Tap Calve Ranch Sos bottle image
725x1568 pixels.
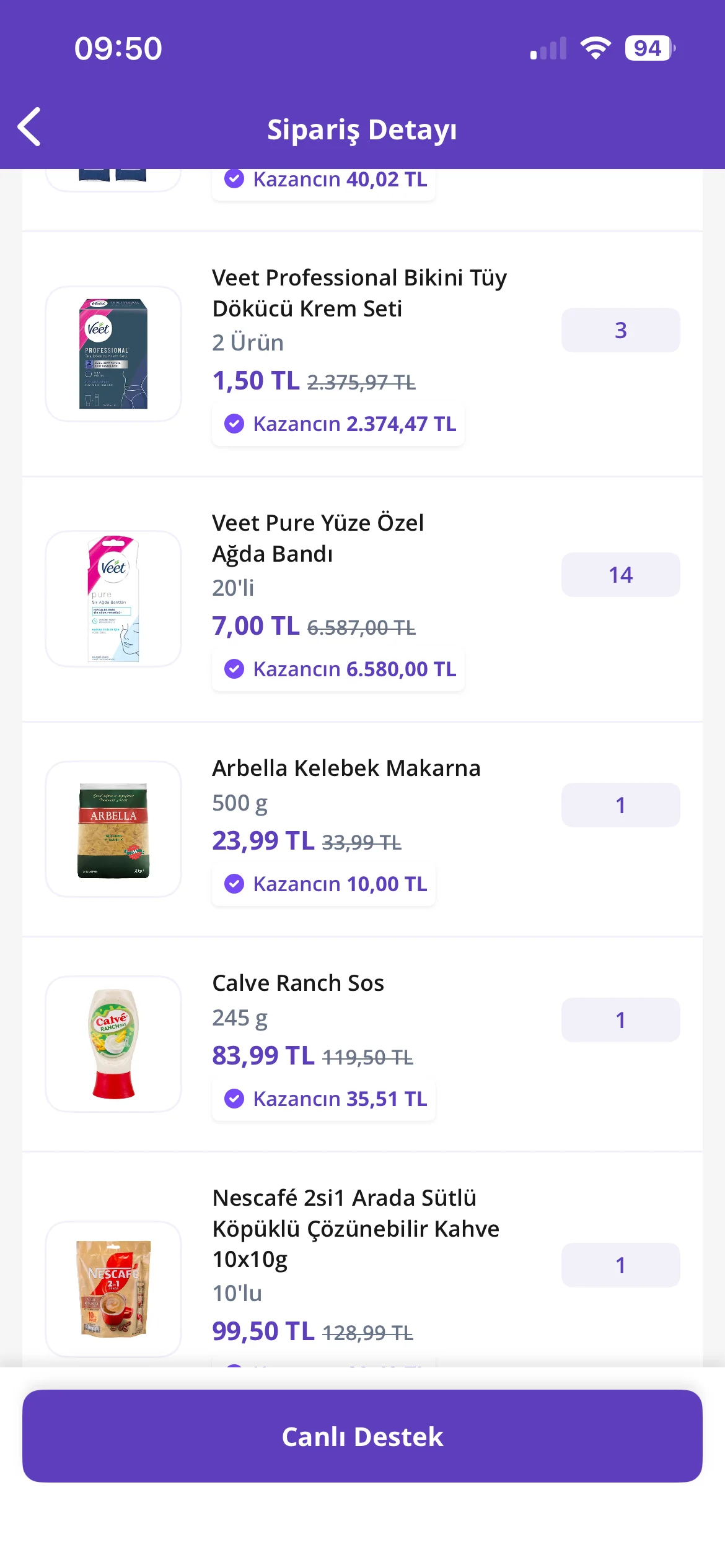tap(113, 1044)
